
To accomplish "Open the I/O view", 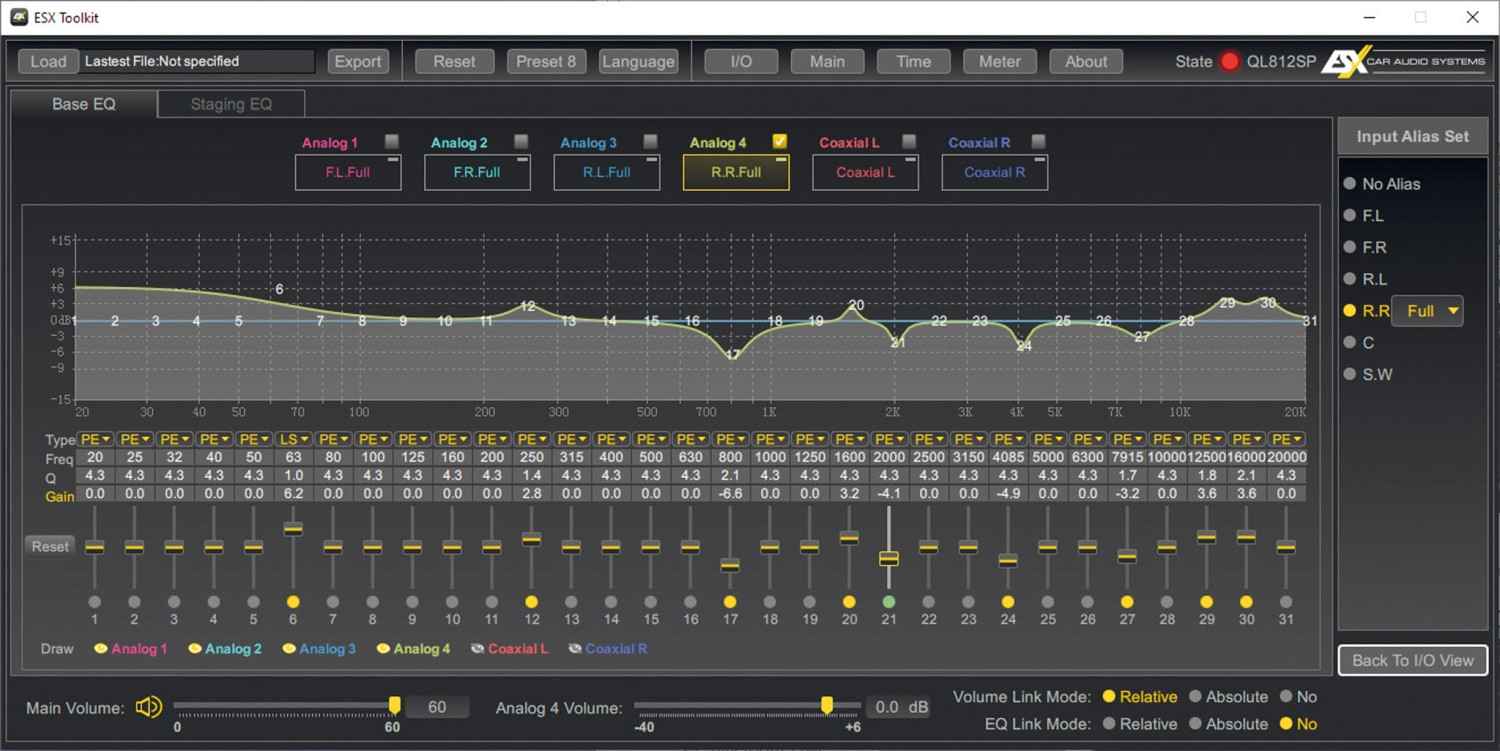I will (741, 61).
